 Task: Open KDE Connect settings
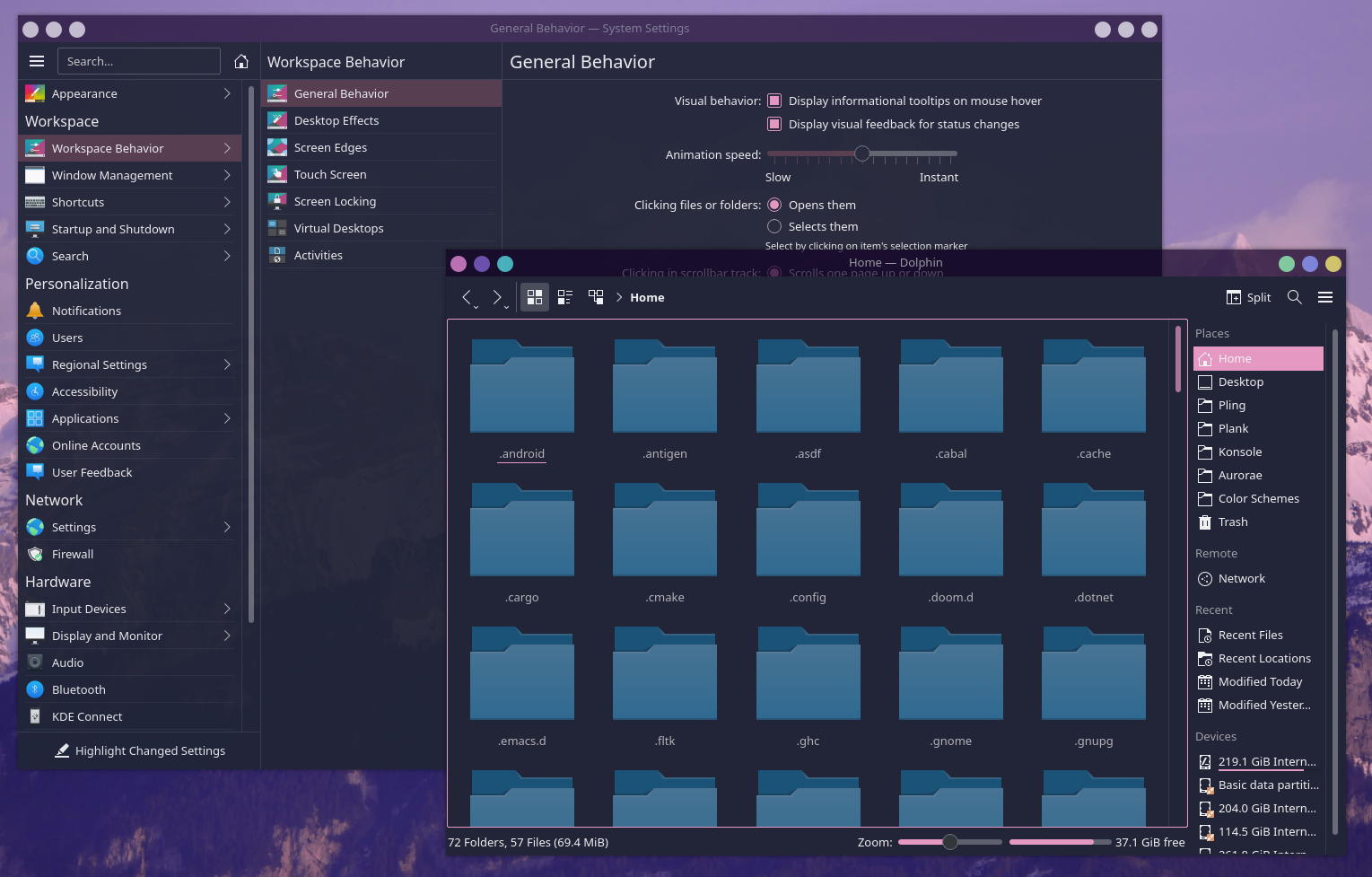click(x=130, y=716)
